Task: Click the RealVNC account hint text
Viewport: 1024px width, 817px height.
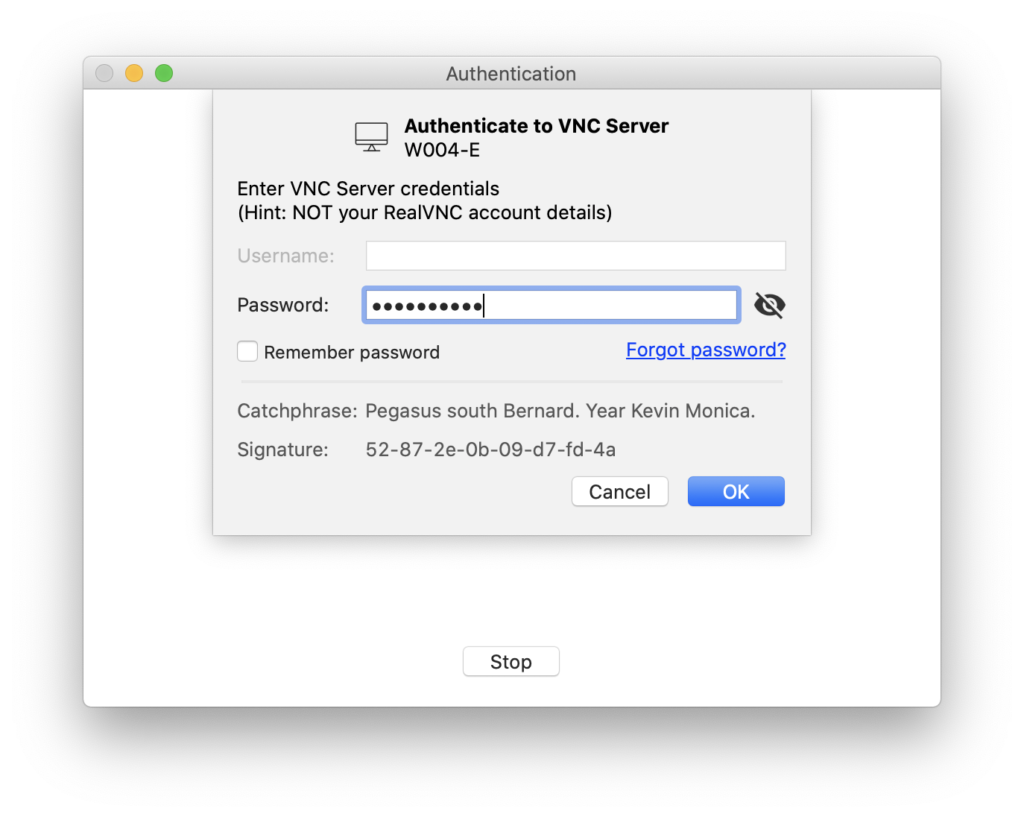Action: (x=424, y=212)
